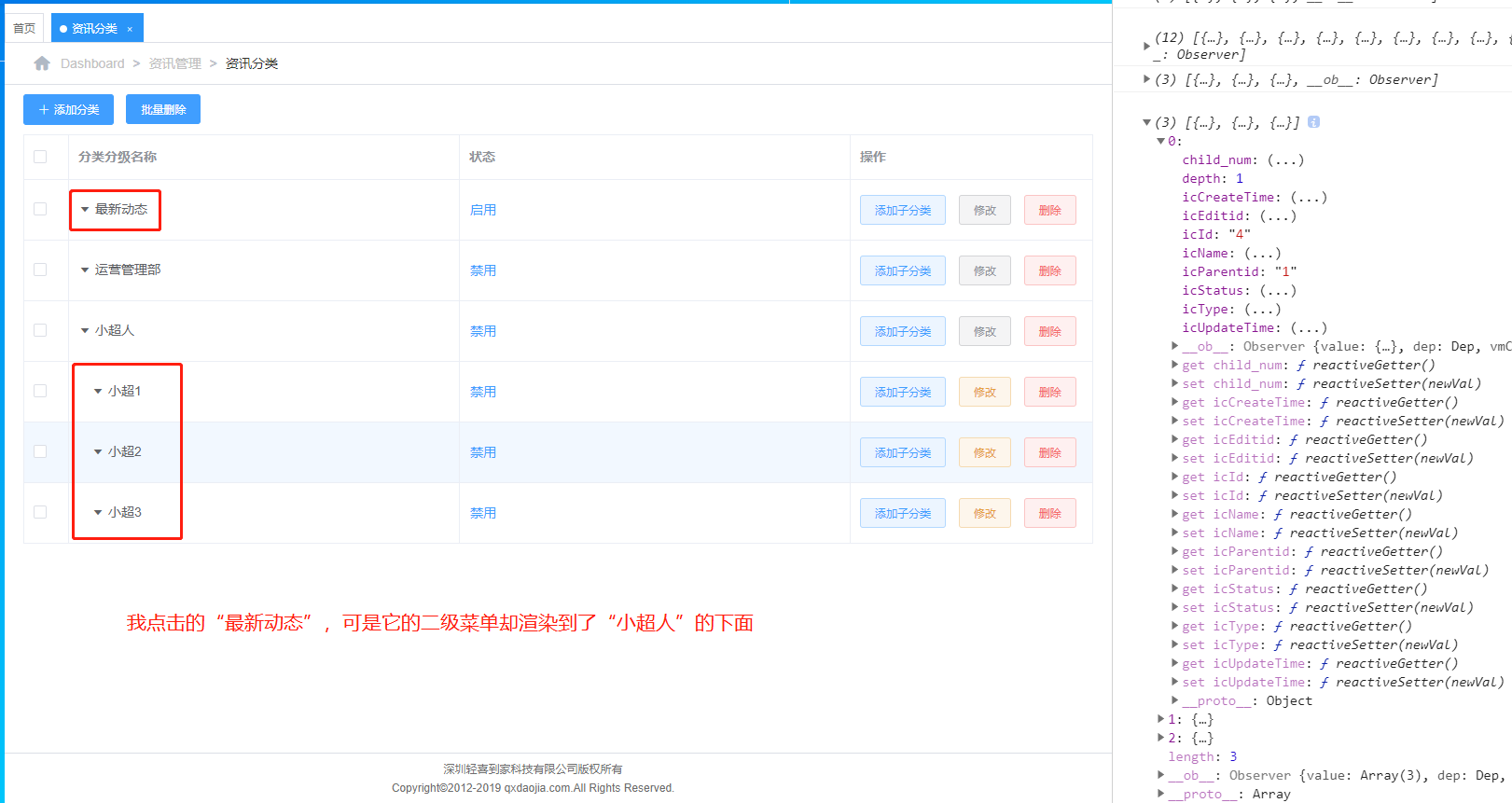Expand the __proto__: Array entry

pyautogui.click(x=1160, y=794)
